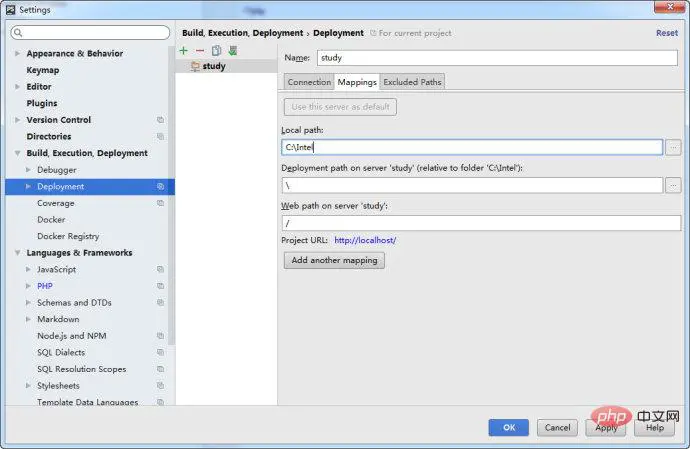Expand the Appearance & Behavior section
This screenshot has height=449, width=690.
pyautogui.click(x=17, y=54)
